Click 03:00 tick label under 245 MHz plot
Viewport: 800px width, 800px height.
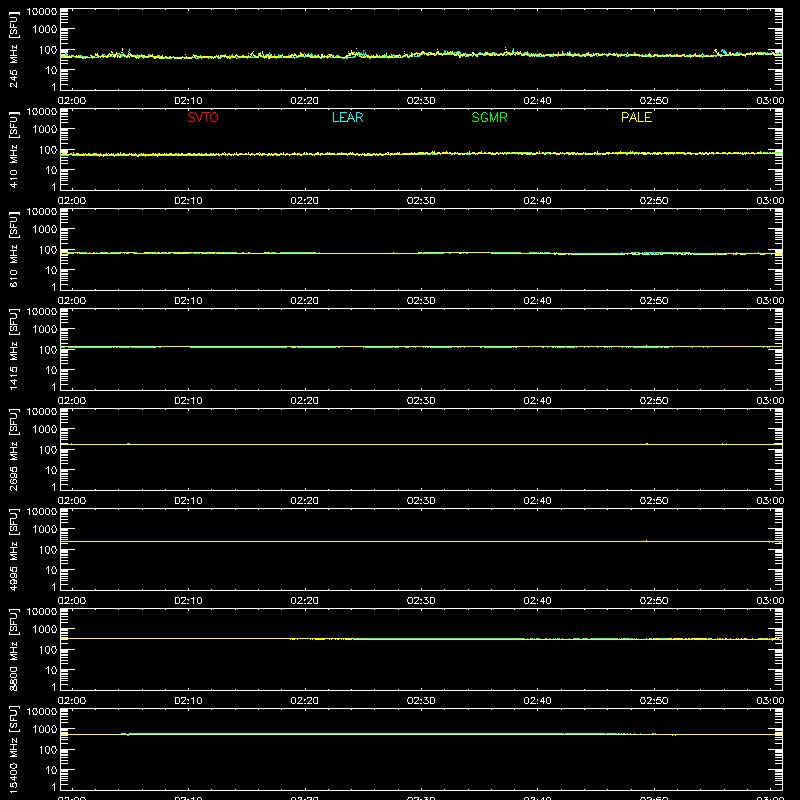pos(770,101)
